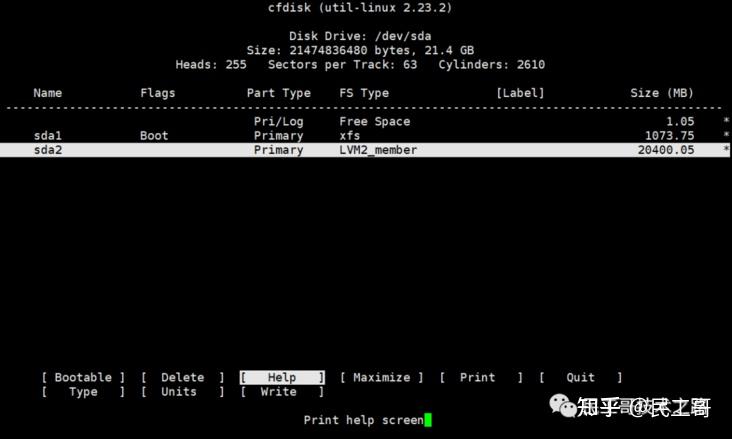The height and width of the screenshot is (439, 732).
Task: Click the LVM2_member filesystem type entry
Action: (378, 150)
